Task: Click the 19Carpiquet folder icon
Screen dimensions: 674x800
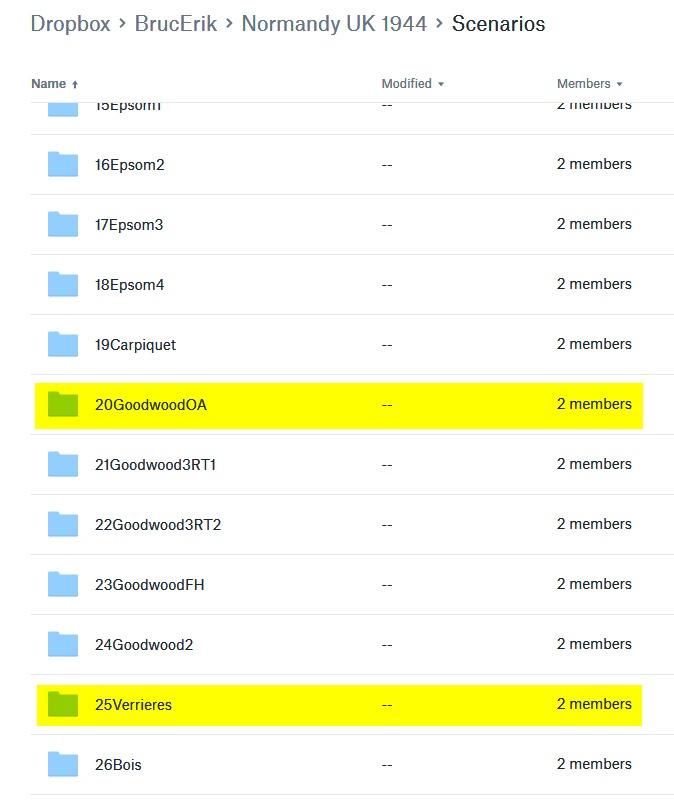Action: click(62, 345)
